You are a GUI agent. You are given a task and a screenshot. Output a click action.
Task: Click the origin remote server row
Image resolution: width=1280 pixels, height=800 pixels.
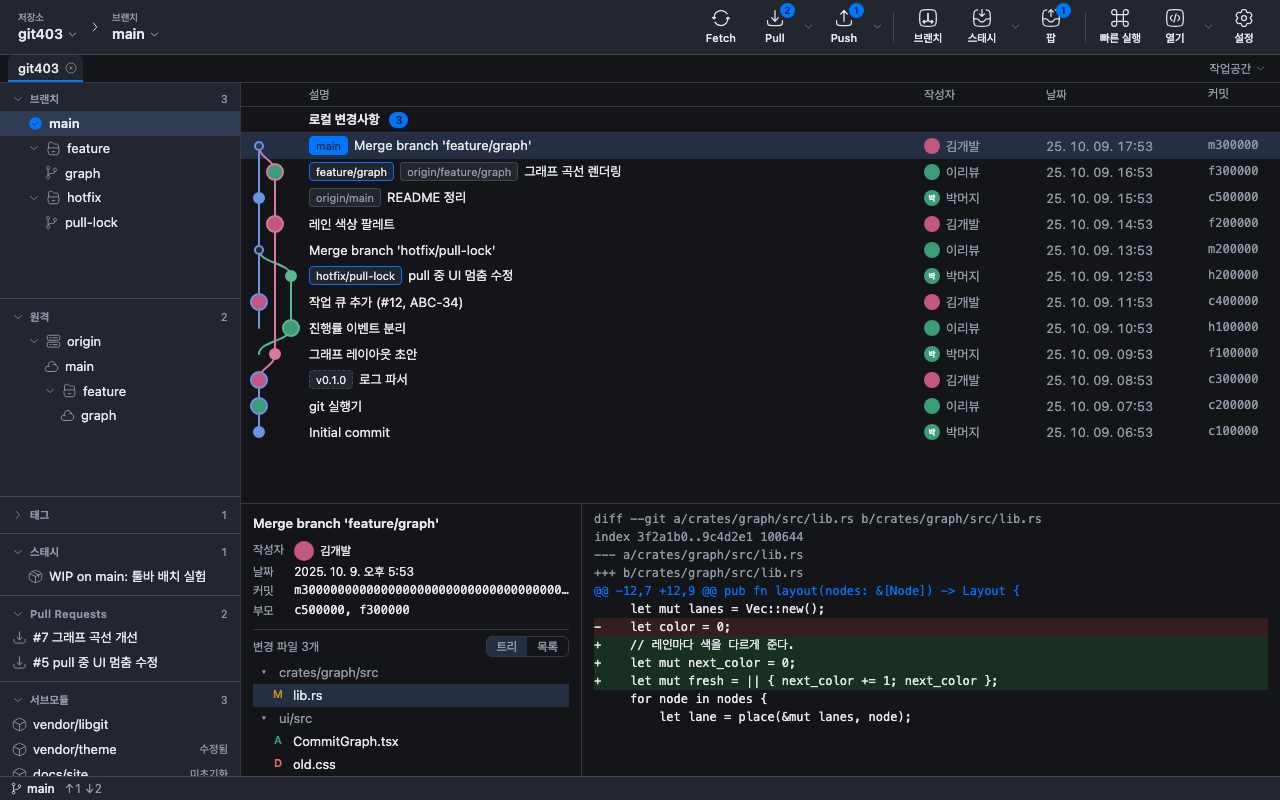[120, 341]
